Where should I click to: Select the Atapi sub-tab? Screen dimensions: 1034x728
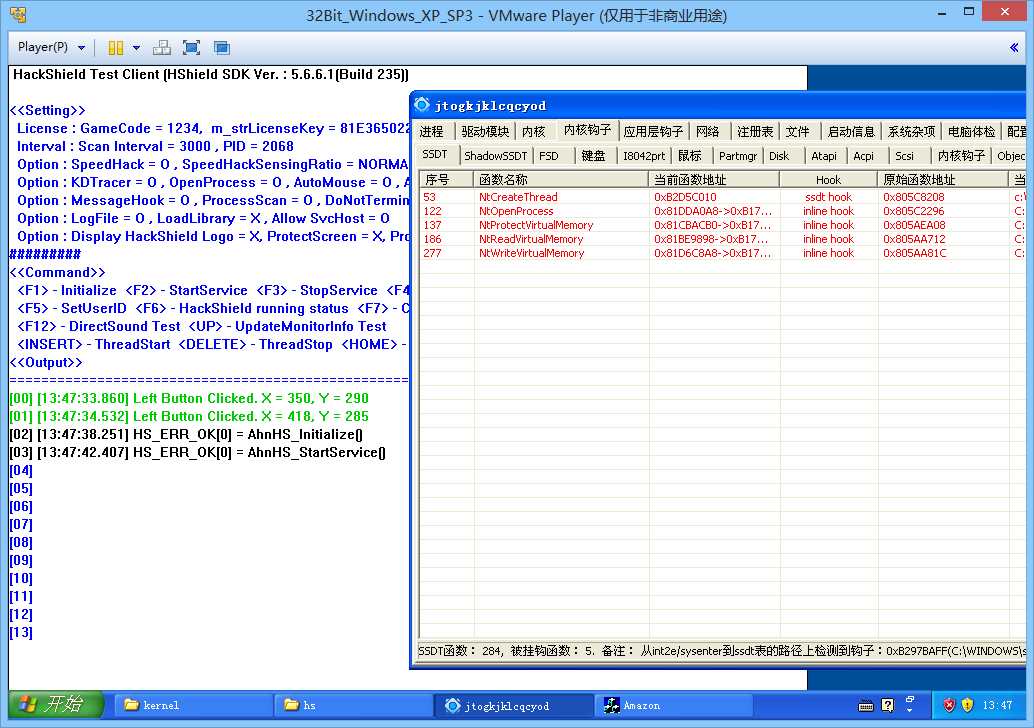click(824, 156)
